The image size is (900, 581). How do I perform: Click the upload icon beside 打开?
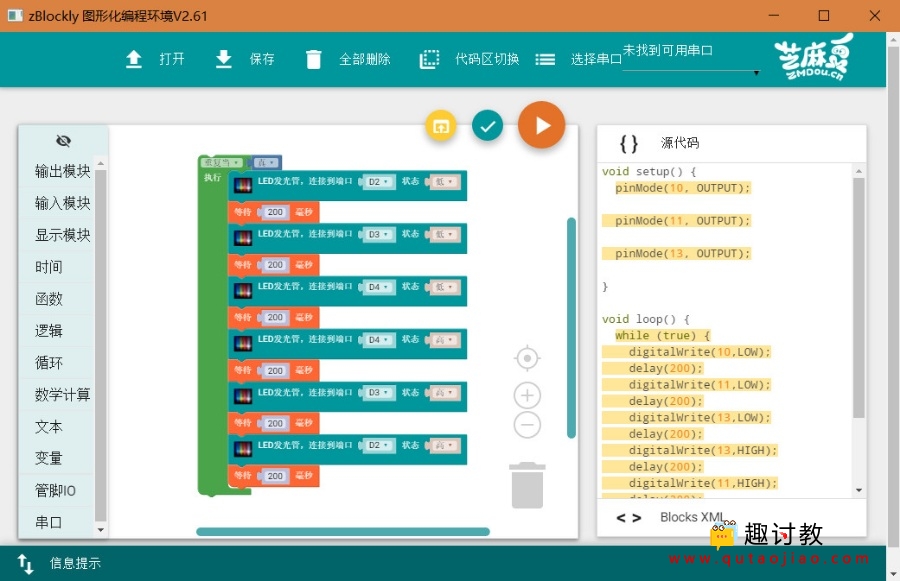[133, 59]
